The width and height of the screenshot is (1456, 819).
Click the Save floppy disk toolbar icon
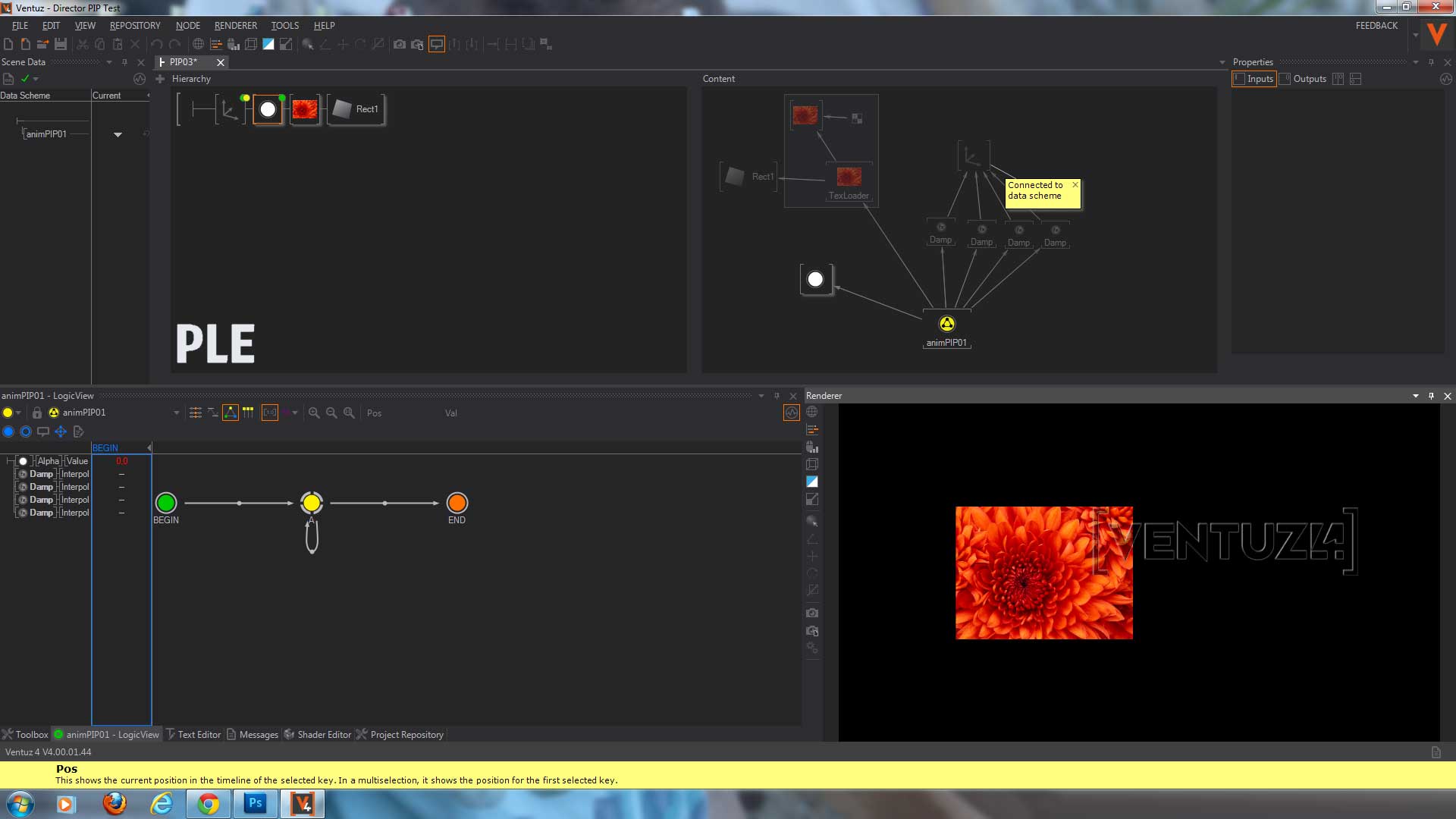tap(61, 44)
